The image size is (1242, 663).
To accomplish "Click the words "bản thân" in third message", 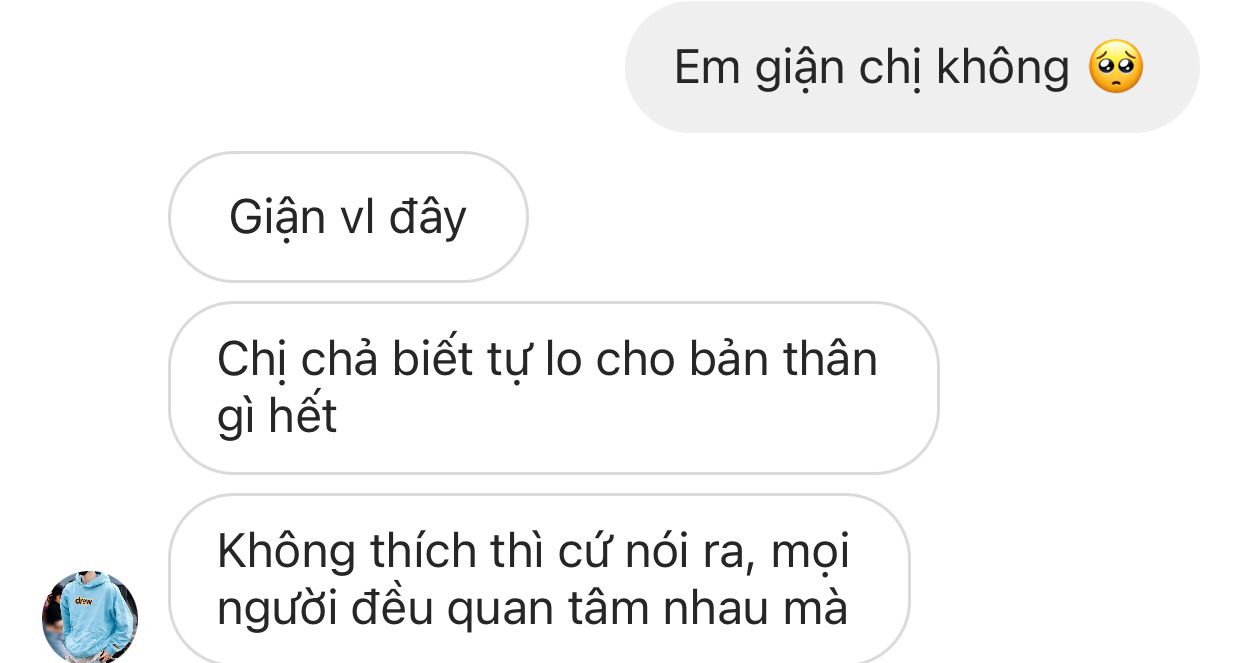I will click(783, 360).
